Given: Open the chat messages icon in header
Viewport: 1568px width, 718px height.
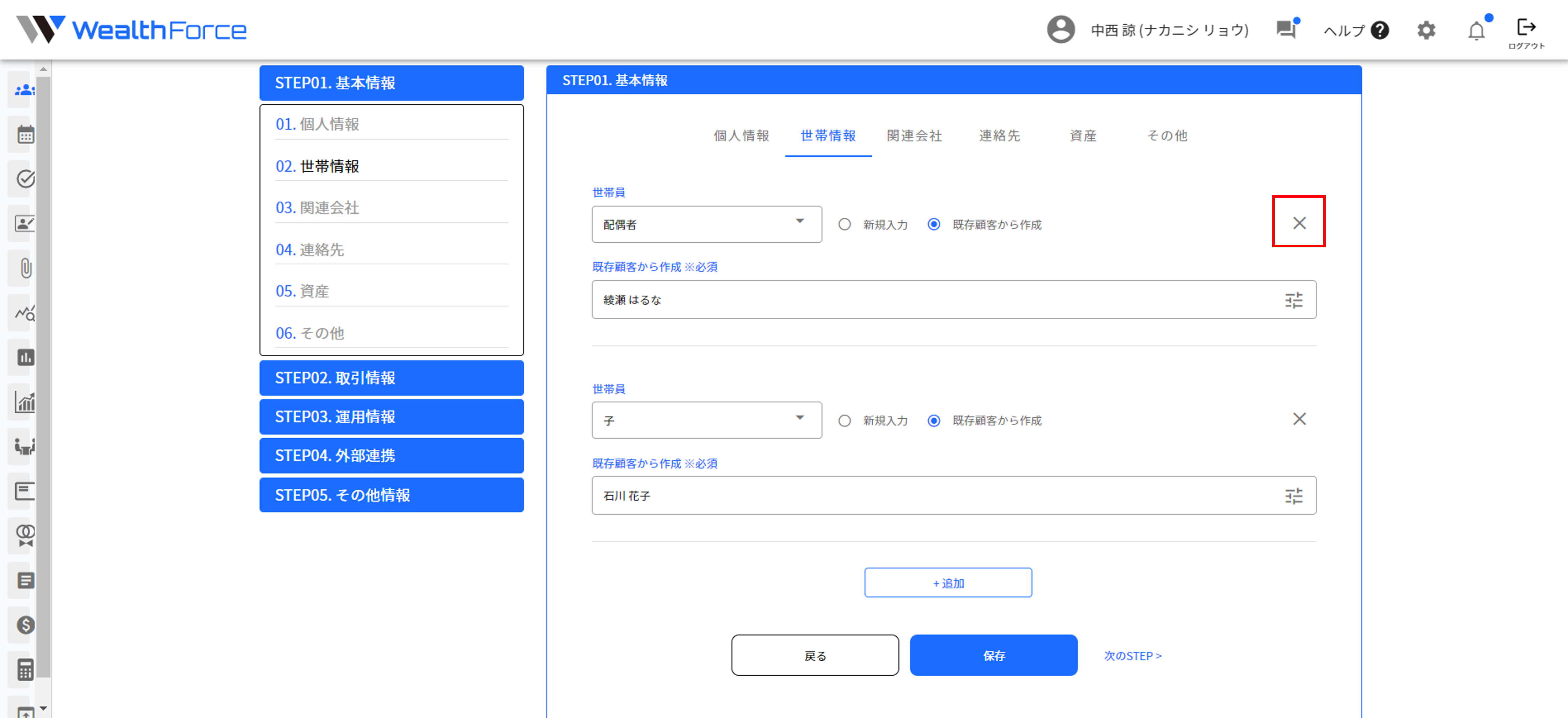Looking at the screenshot, I should tap(1286, 29).
